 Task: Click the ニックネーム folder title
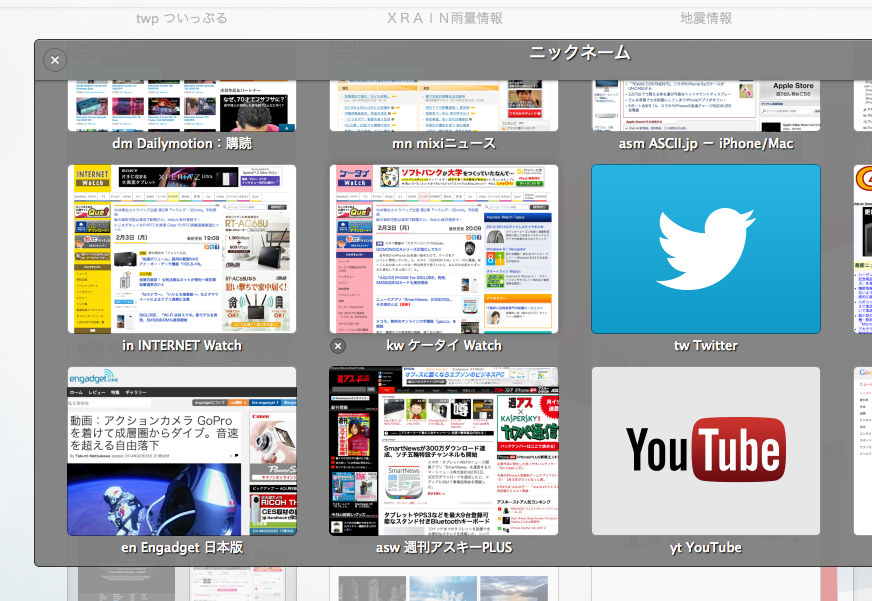(579, 52)
